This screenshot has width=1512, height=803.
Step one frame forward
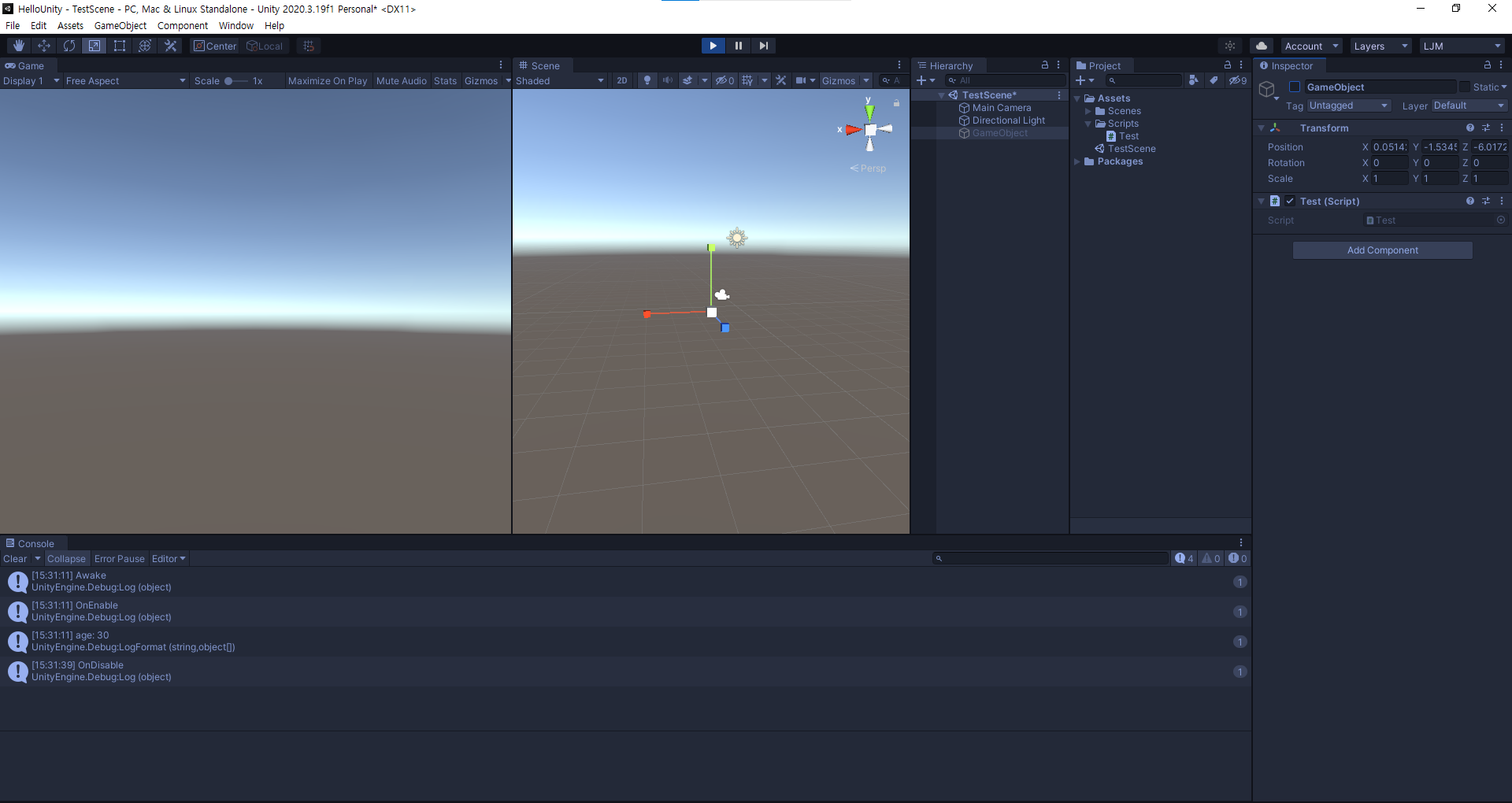[x=764, y=46]
